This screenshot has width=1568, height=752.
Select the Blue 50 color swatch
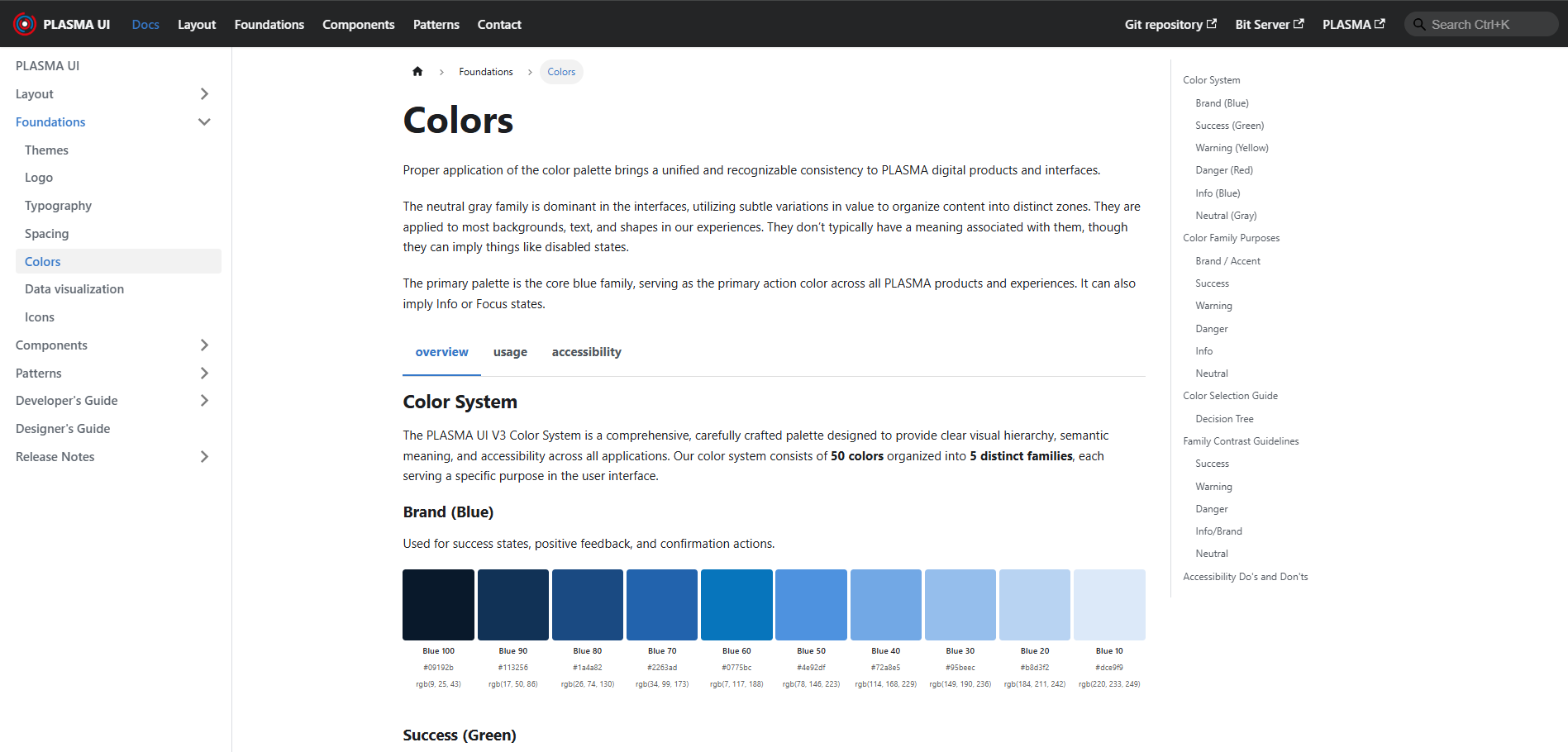812,605
